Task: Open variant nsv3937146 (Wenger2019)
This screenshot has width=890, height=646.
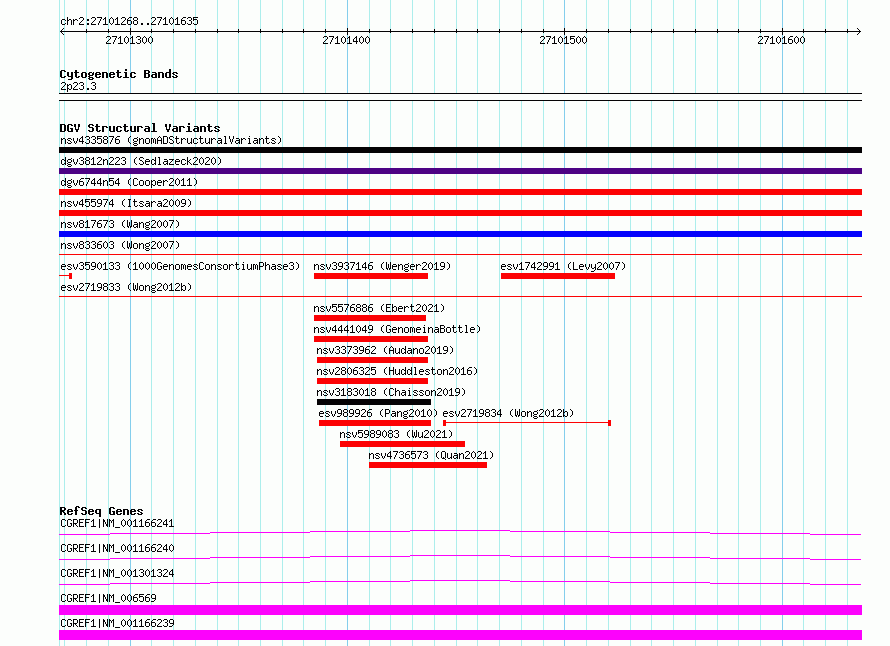Action: pos(382,266)
